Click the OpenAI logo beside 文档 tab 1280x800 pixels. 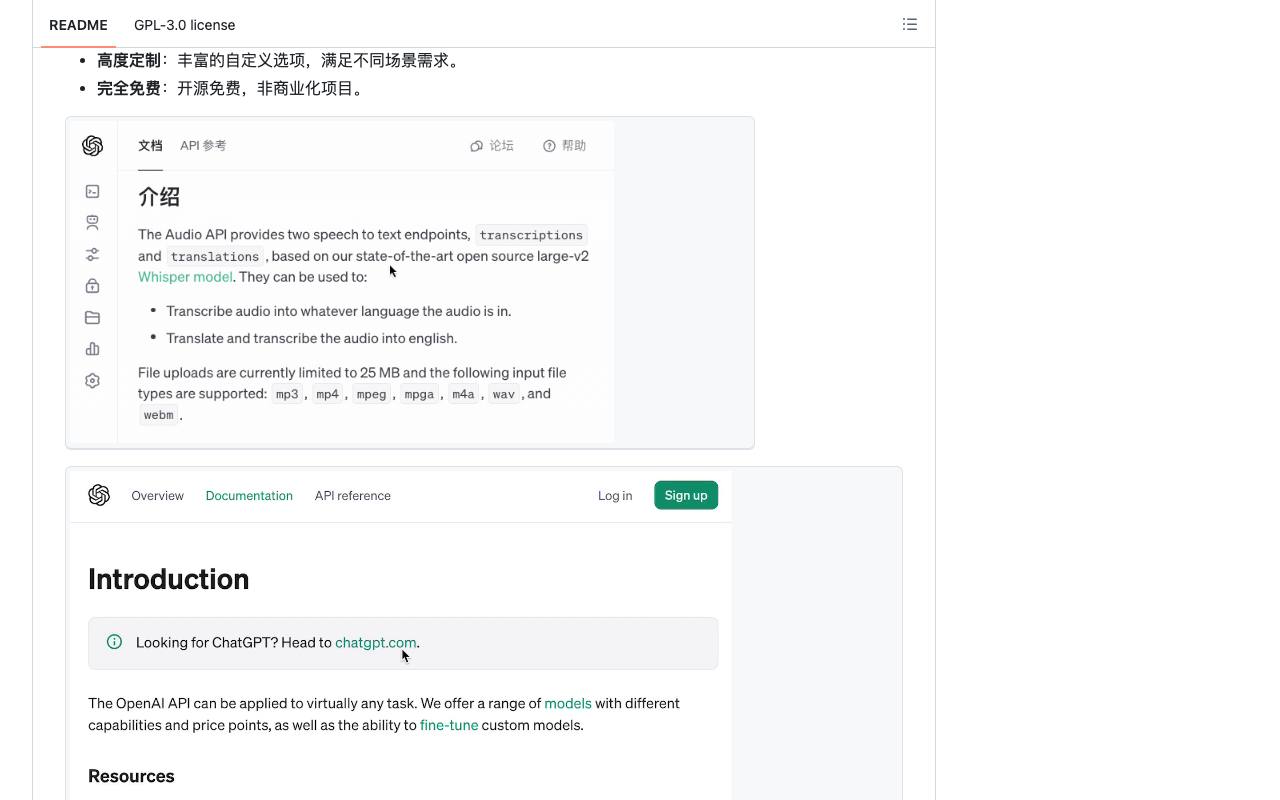(x=93, y=146)
